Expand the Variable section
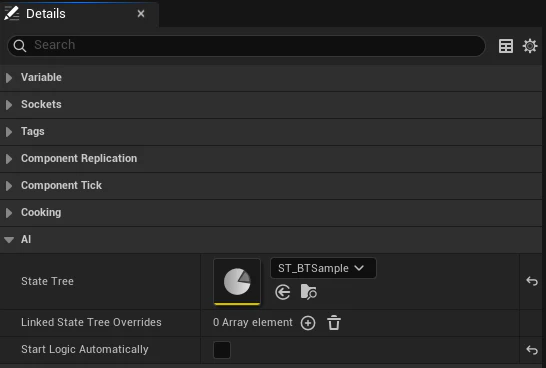The image size is (546, 368). (x=9, y=78)
